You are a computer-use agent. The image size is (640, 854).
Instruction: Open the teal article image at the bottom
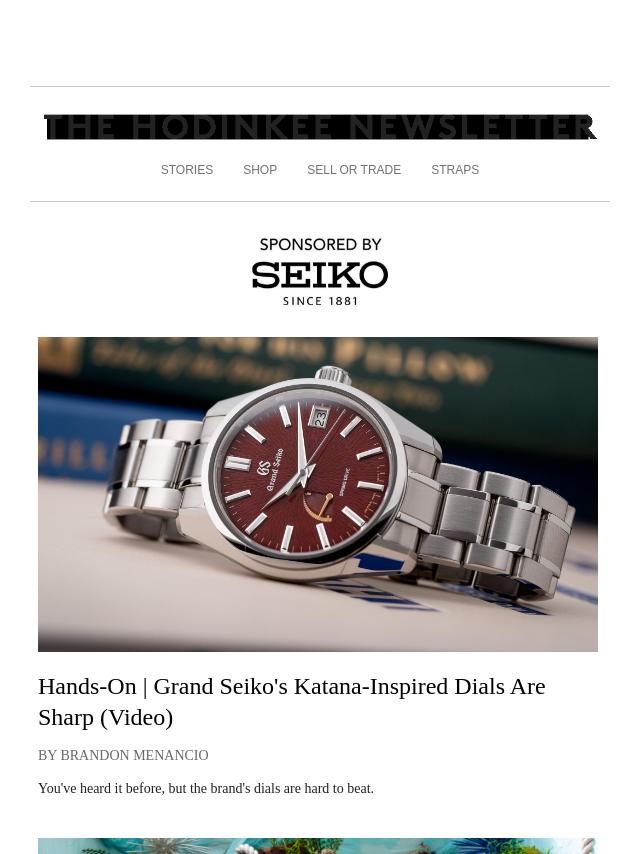(x=318, y=846)
